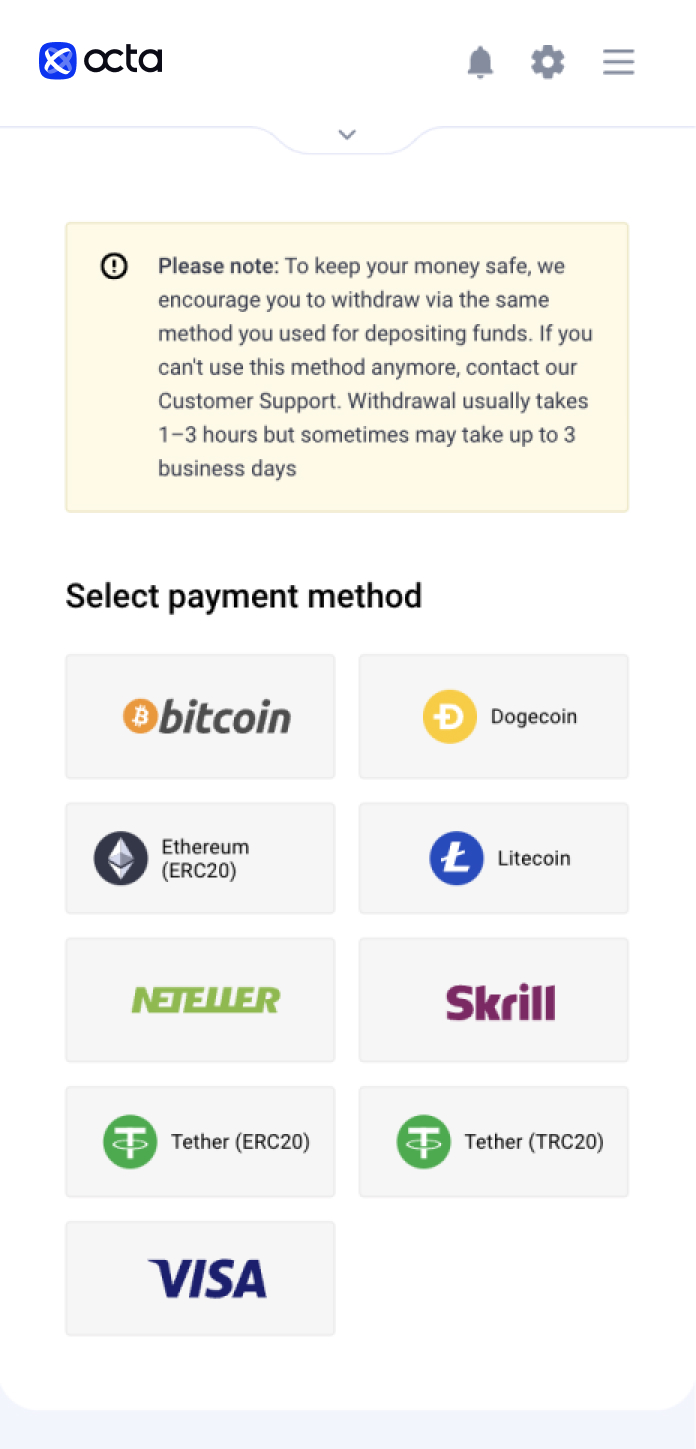Expand the collapsed header chevron
This screenshot has height=1449, width=696.
coord(347,134)
